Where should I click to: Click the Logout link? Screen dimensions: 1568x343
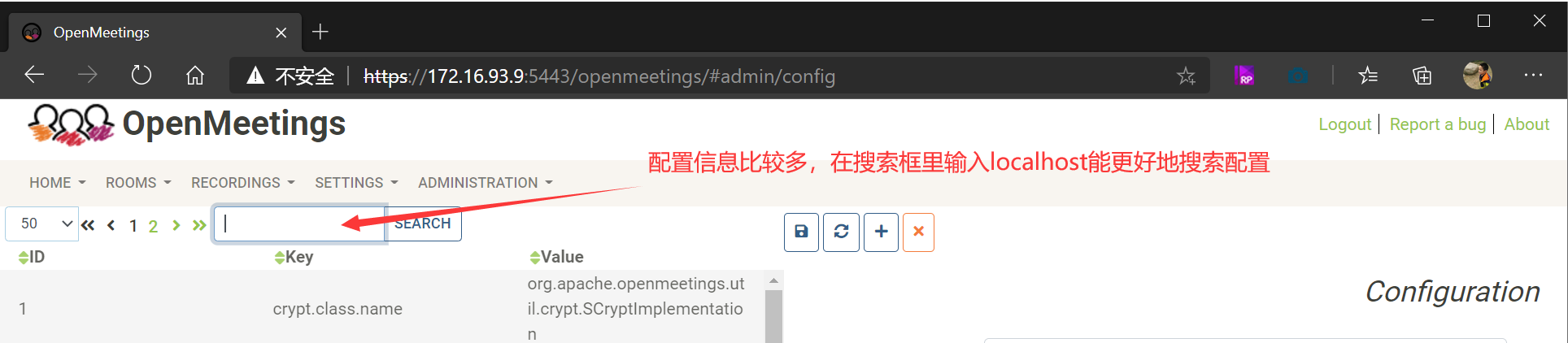click(1344, 124)
